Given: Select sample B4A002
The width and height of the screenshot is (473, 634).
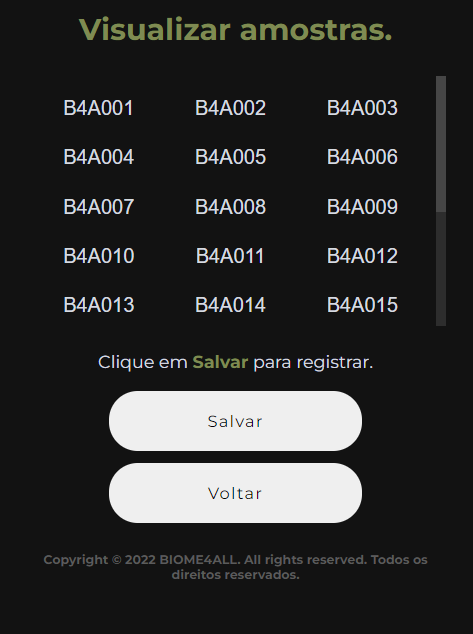Looking at the screenshot, I should [x=230, y=108].
